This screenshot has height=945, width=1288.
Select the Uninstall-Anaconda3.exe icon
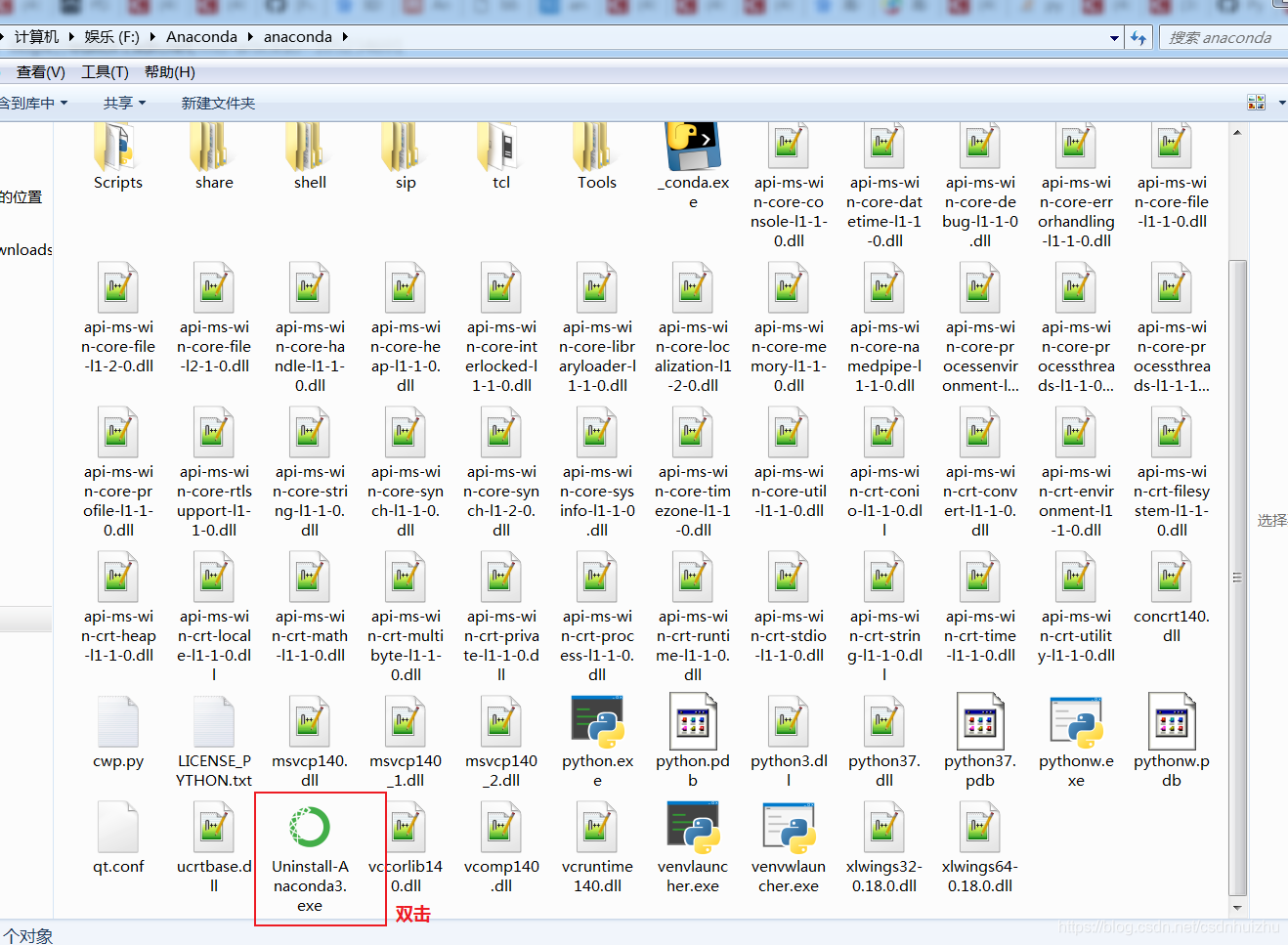pyautogui.click(x=310, y=827)
